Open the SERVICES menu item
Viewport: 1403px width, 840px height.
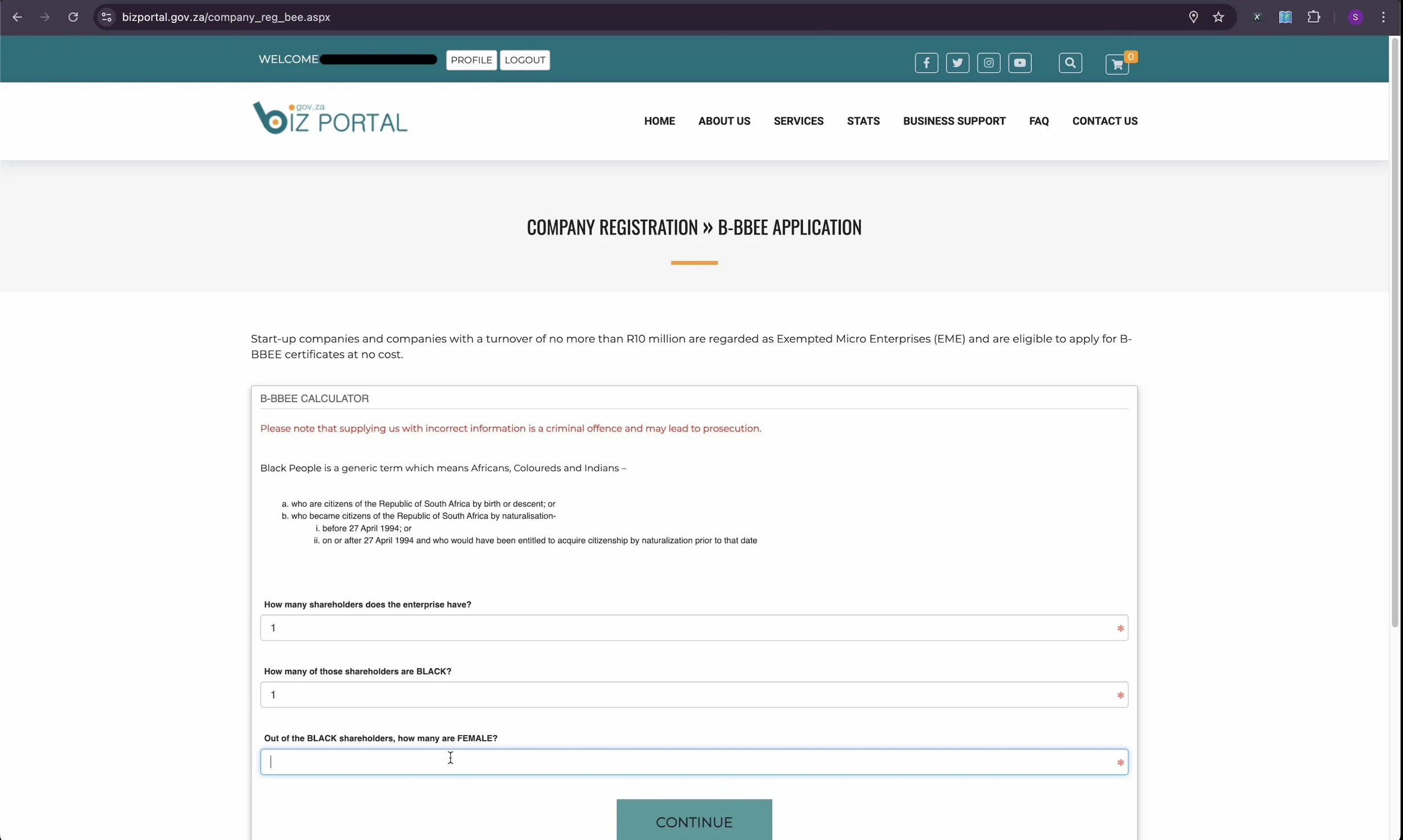click(x=798, y=121)
